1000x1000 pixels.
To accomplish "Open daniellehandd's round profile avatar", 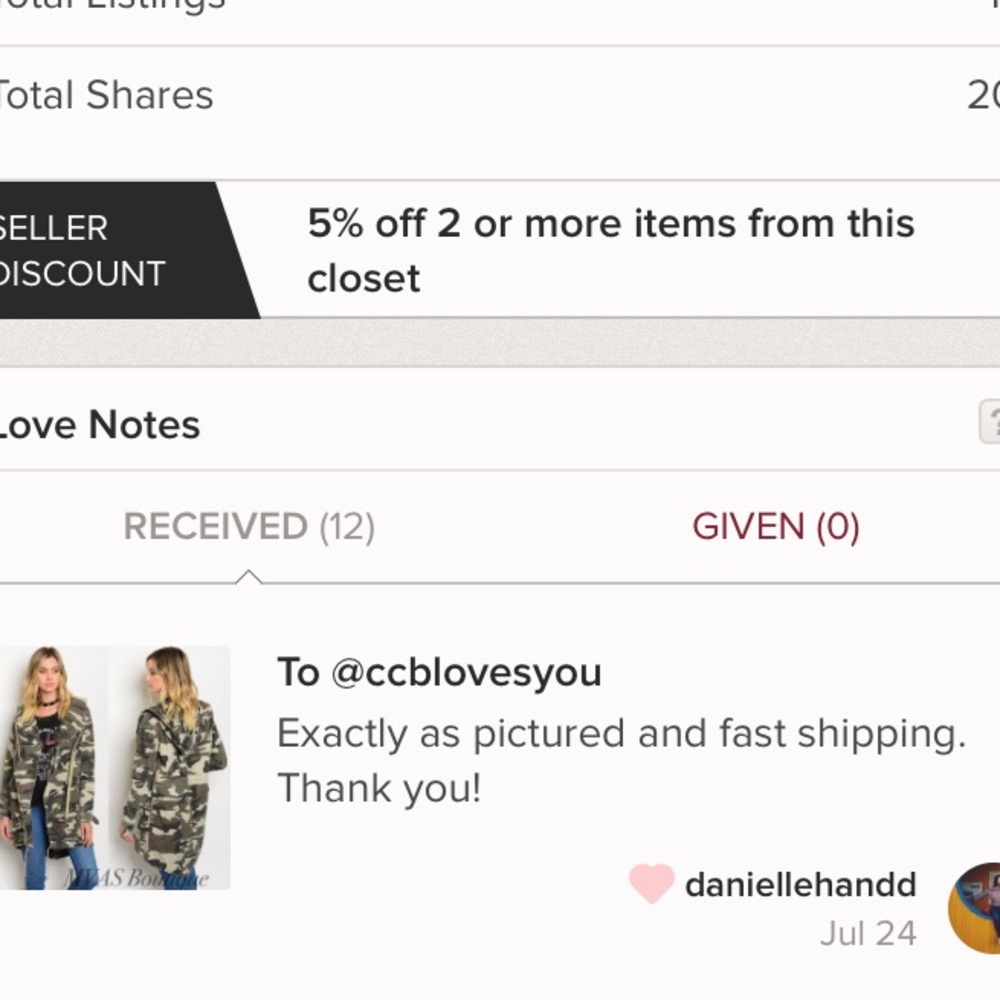I will coord(975,908).
